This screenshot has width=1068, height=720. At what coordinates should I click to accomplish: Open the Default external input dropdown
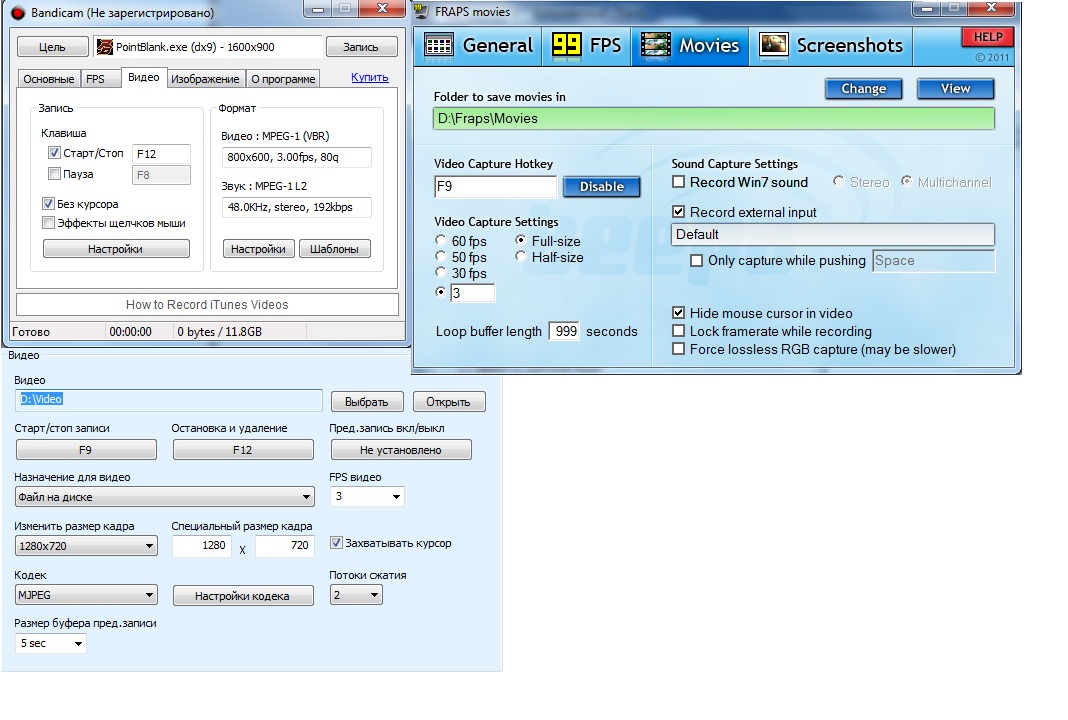coord(833,234)
